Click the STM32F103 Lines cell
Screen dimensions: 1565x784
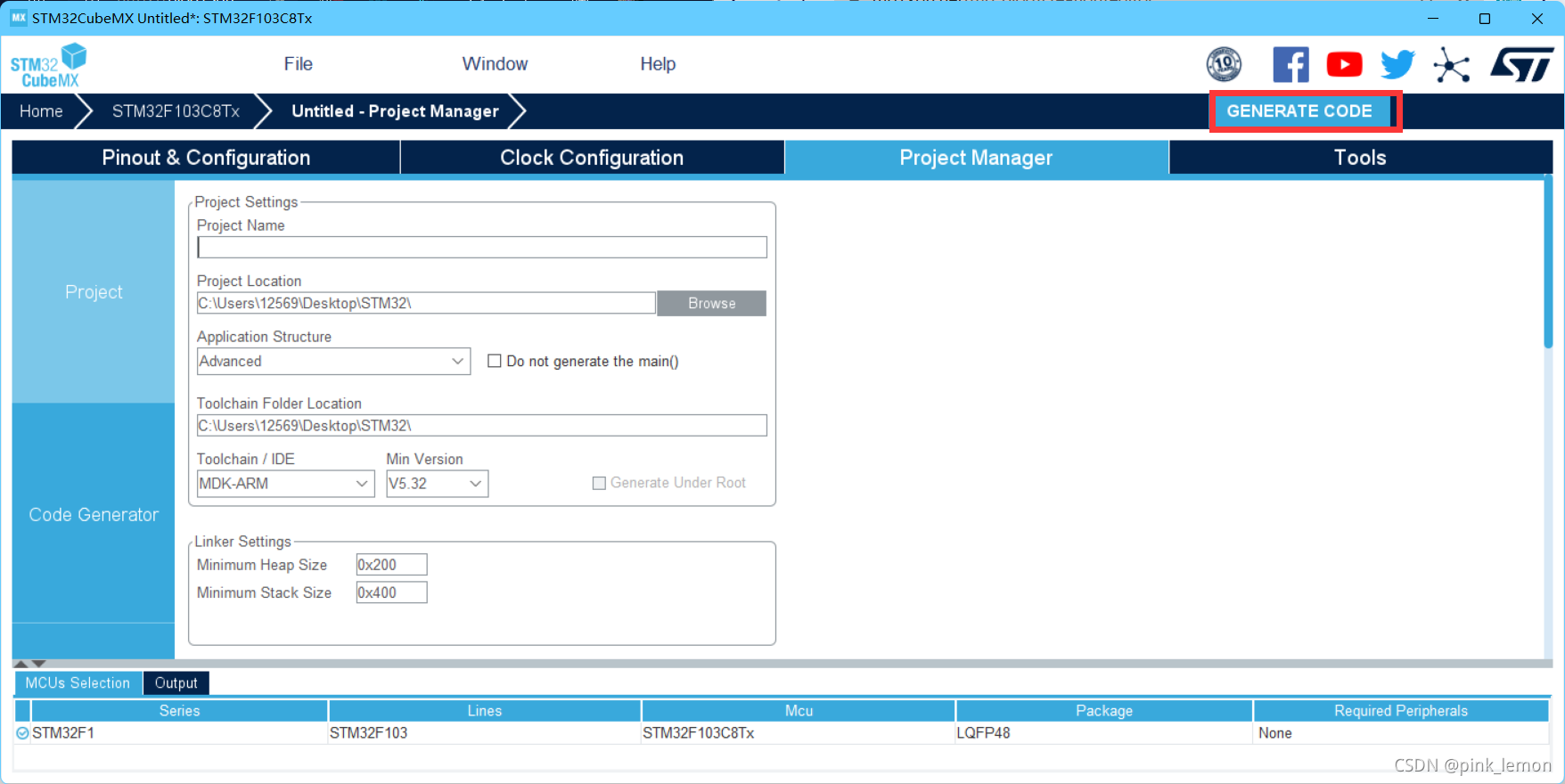tap(484, 733)
